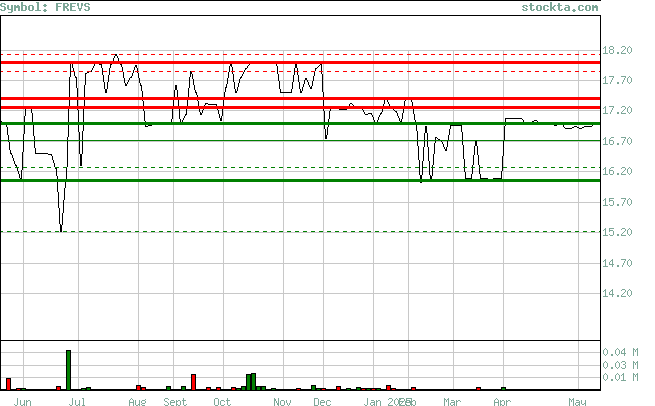Click the 17.20 price axis label
This screenshot has height=406, width=655.
coord(617,110)
